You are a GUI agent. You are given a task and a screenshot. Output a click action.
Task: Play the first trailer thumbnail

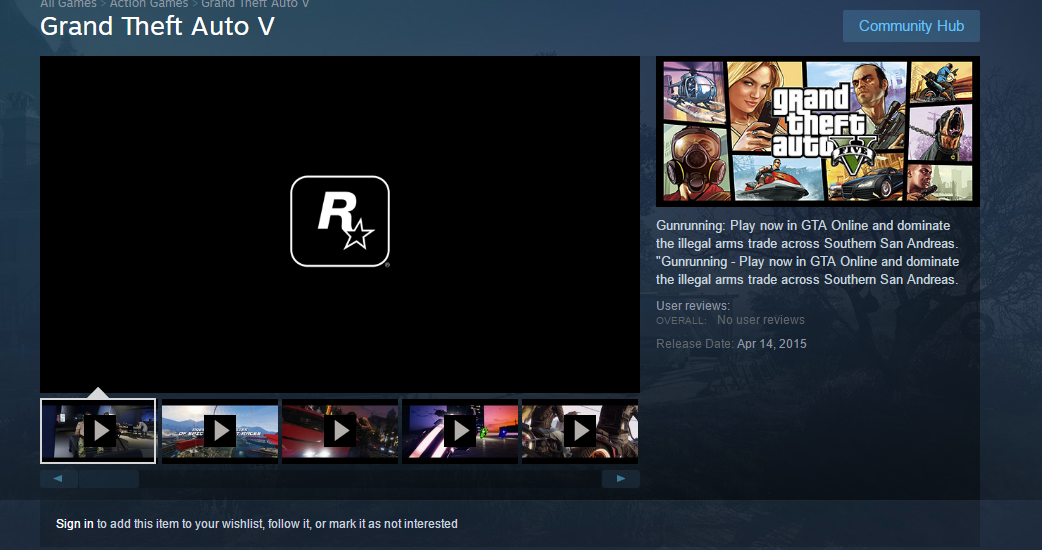click(98, 431)
